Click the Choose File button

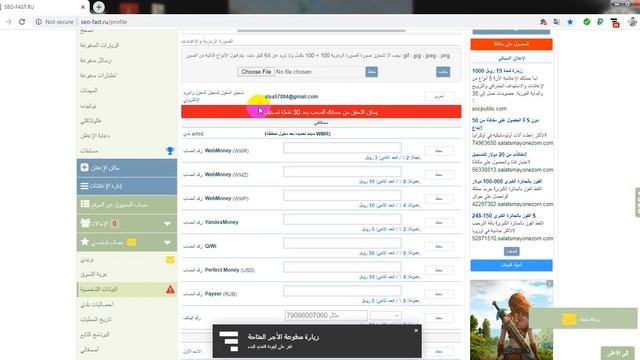(256, 72)
